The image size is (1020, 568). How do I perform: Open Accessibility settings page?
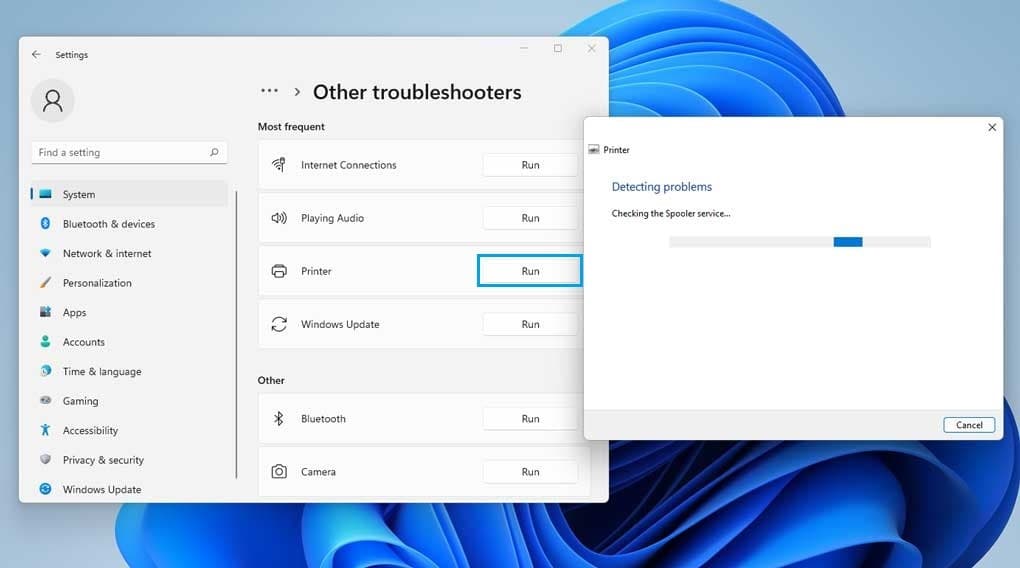pyautogui.click(x=129, y=430)
